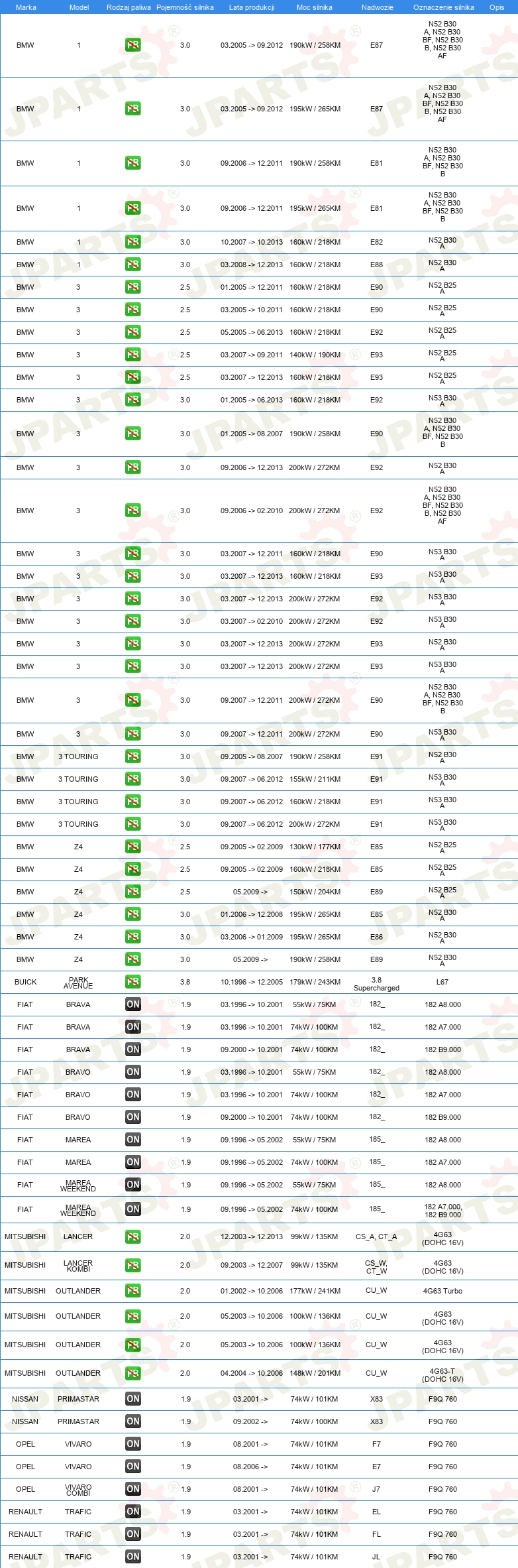Image resolution: width=518 pixels, height=1568 pixels.
Task: Click the CS_A, CT_A body cell
Action: tap(376, 1236)
